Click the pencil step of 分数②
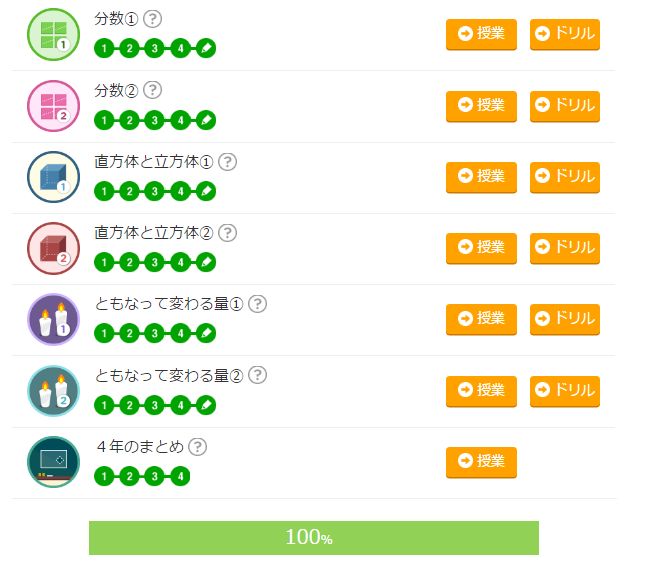Image resolution: width=645 pixels, height=577 pixels. pyautogui.click(x=206, y=120)
